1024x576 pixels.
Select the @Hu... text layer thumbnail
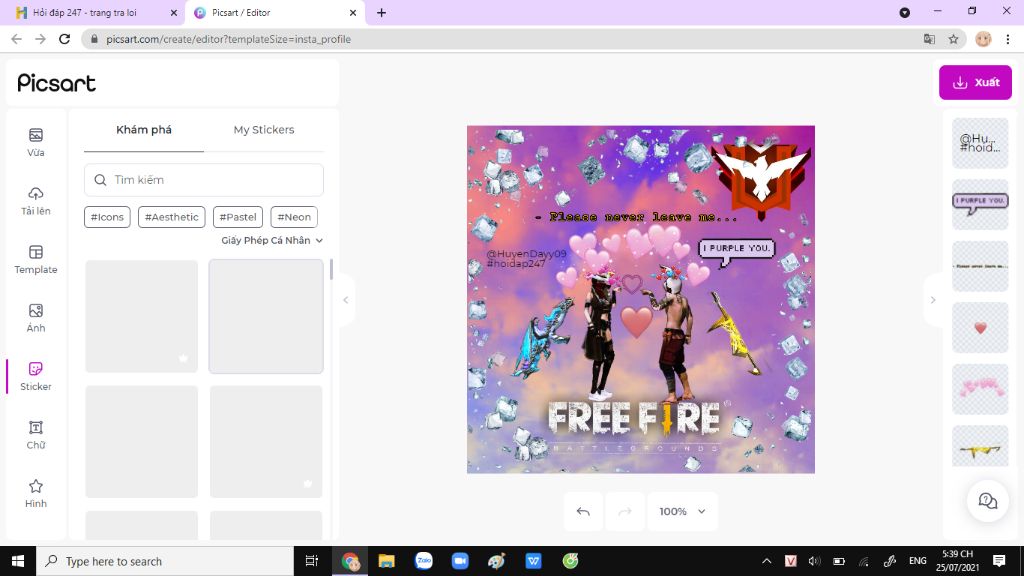[980, 142]
